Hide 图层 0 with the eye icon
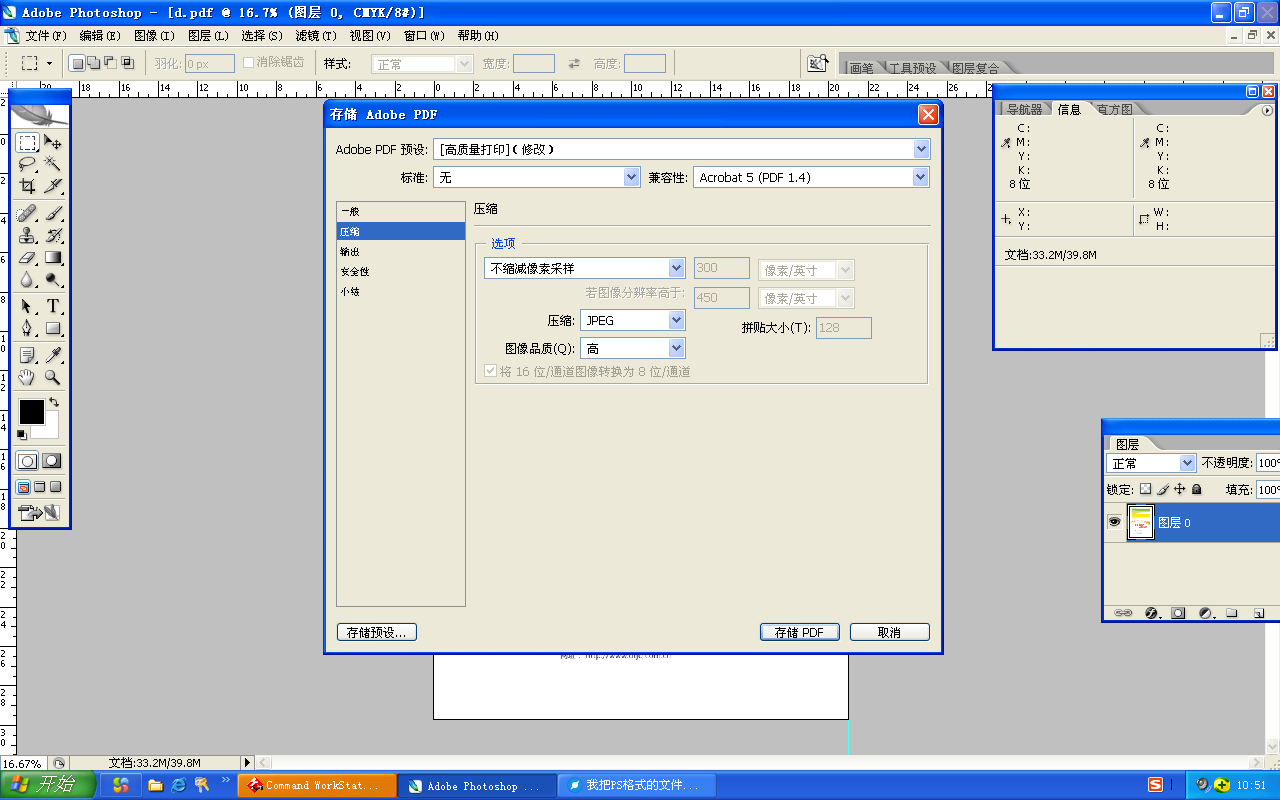Screen dimensions: 1280x800 (x=1114, y=522)
